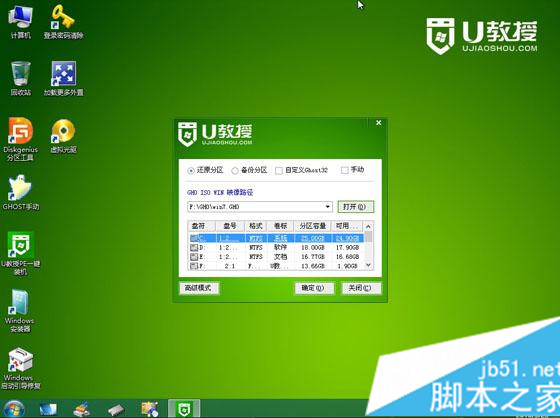Close the U教授 dialog with X
The image size is (560, 418).
(x=379, y=123)
